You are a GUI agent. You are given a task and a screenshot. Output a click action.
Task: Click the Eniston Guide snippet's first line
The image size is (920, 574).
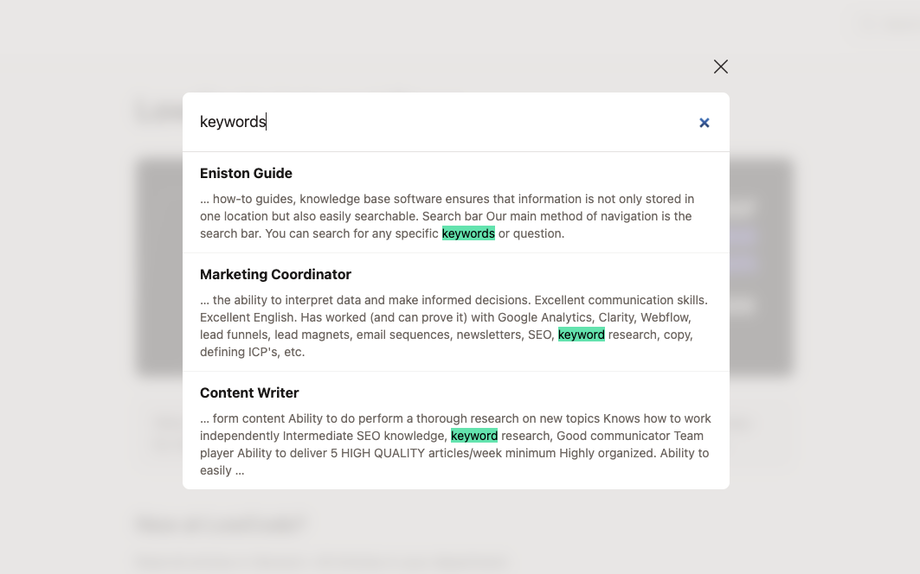pos(447,199)
